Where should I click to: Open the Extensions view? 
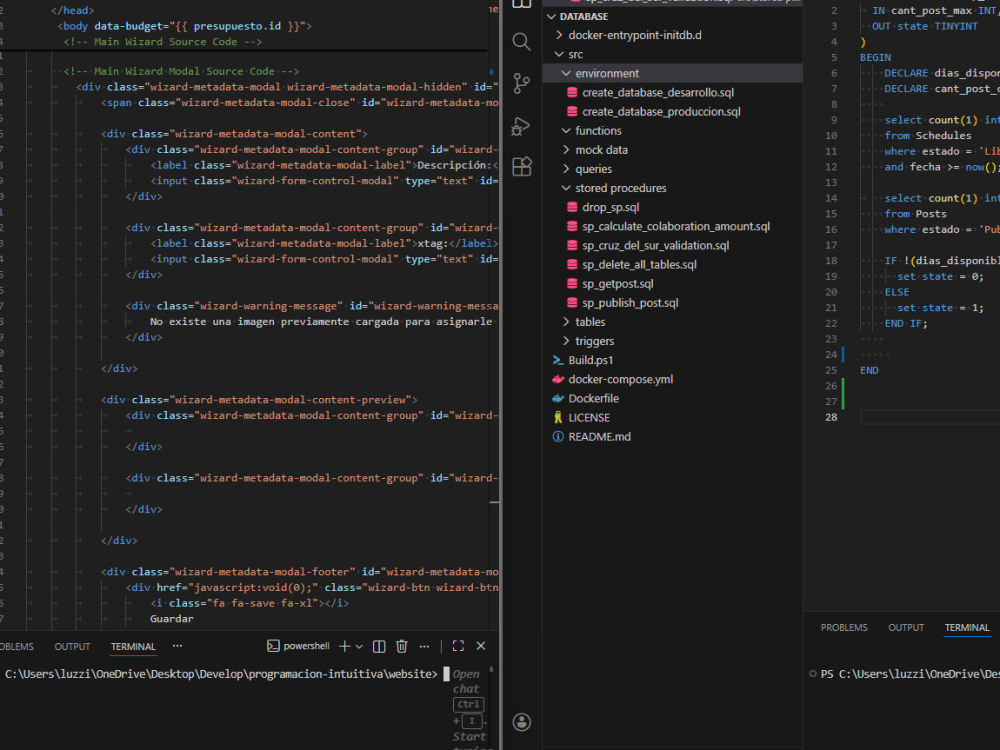pos(522,166)
